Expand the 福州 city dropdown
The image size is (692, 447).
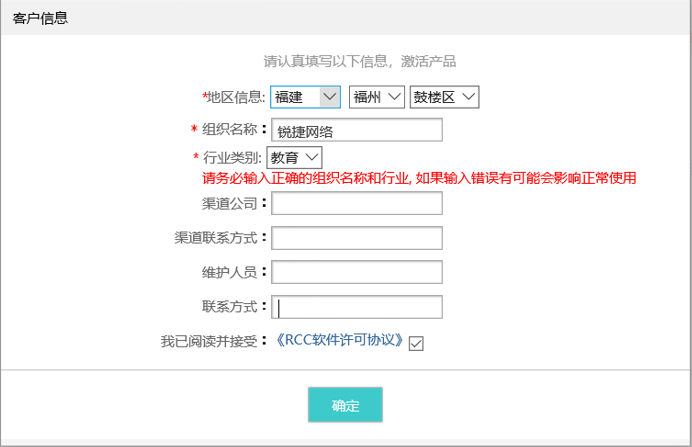click(x=376, y=97)
